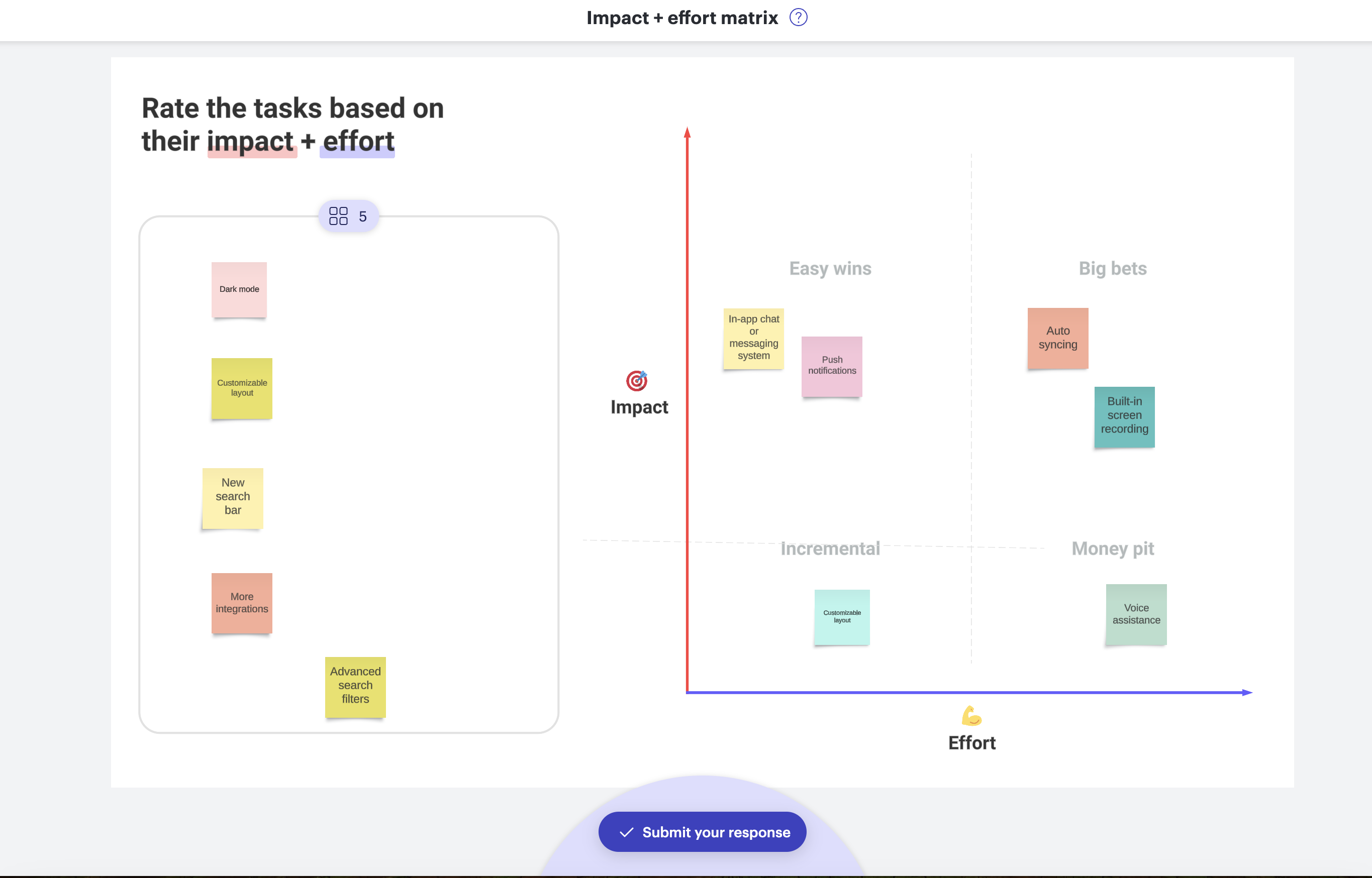Click the Impact target emoji icon
Image resolution: width=1372 pixels, height=878 pixels.
tap(637, 380)
